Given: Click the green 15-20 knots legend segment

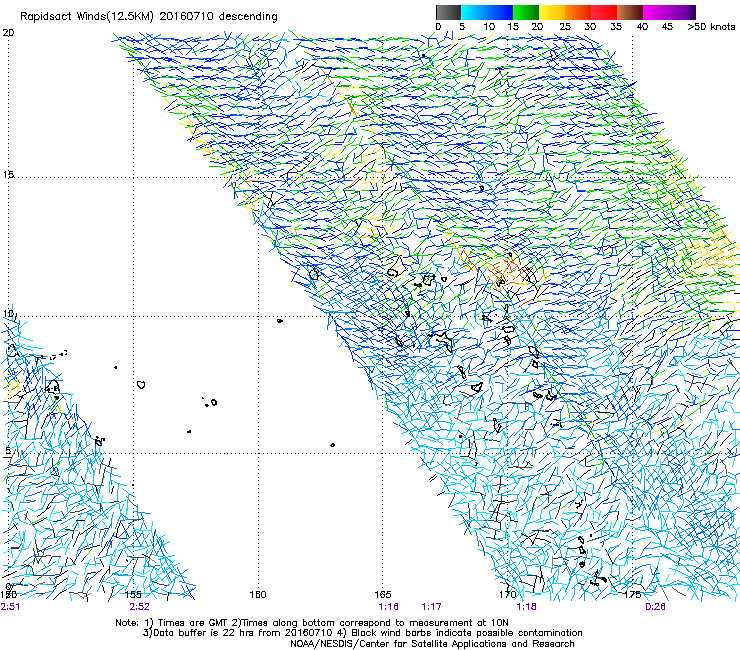Looking at the screenshot, I should (x=526, y=12).
